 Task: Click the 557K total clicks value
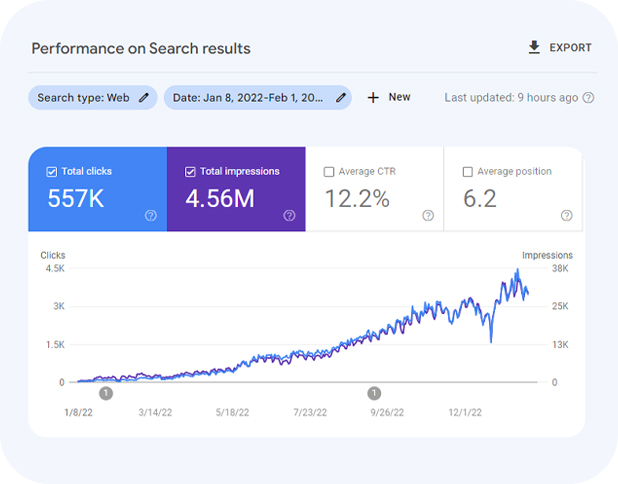pyautogui.click(x=76, y=199)
